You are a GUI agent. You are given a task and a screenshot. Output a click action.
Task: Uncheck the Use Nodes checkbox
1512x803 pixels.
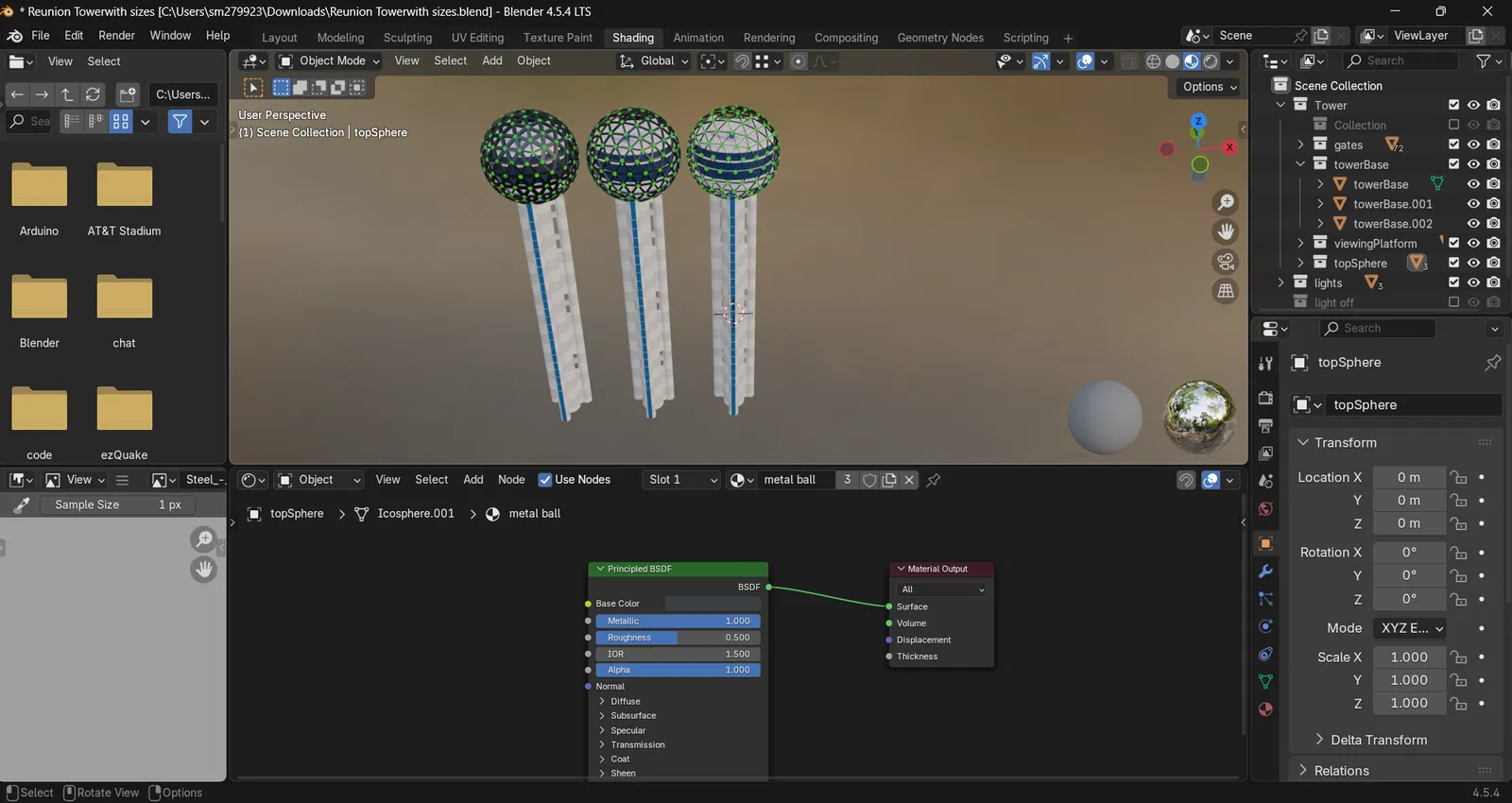tap(545, 480)
